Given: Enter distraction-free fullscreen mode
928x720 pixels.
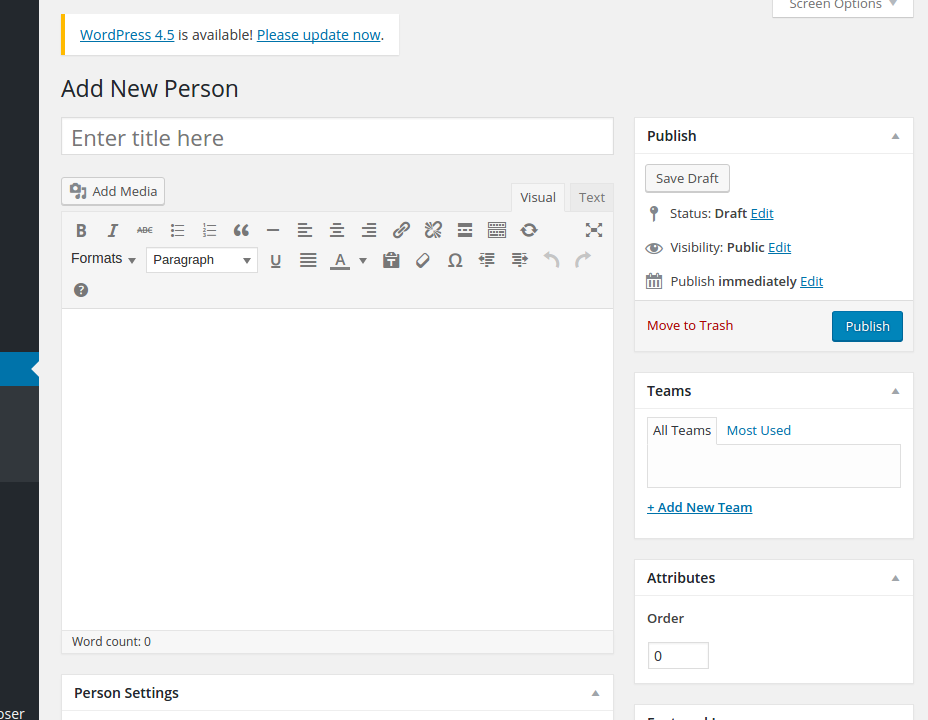Looking at the screenshot, I should click(x=594, y=230).
